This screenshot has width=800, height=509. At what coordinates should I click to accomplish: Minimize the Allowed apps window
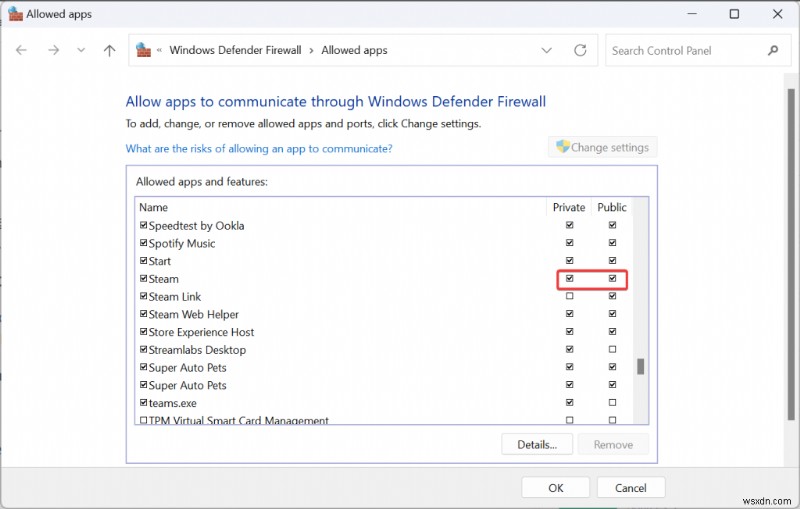(692, 14)
